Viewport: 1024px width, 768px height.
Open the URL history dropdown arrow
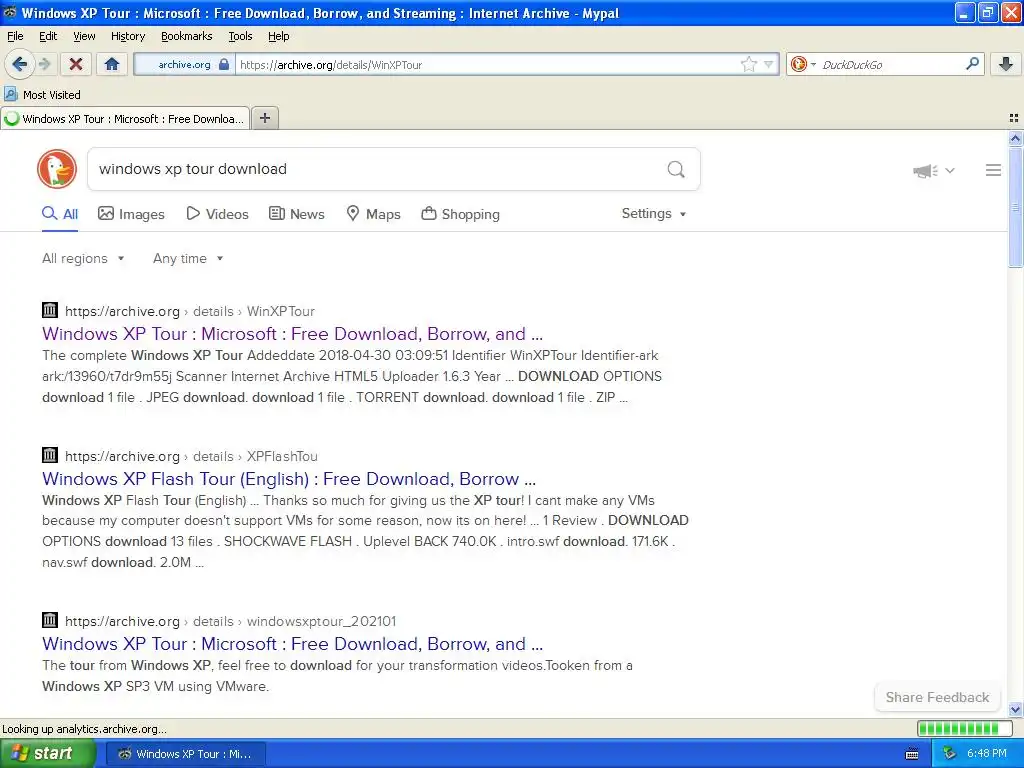(769, 64)
